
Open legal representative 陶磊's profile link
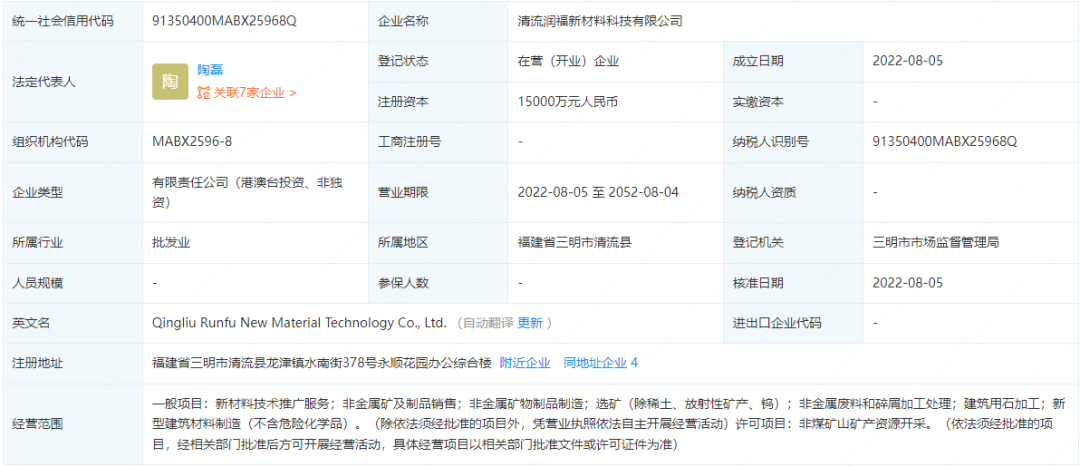point(210,69)
